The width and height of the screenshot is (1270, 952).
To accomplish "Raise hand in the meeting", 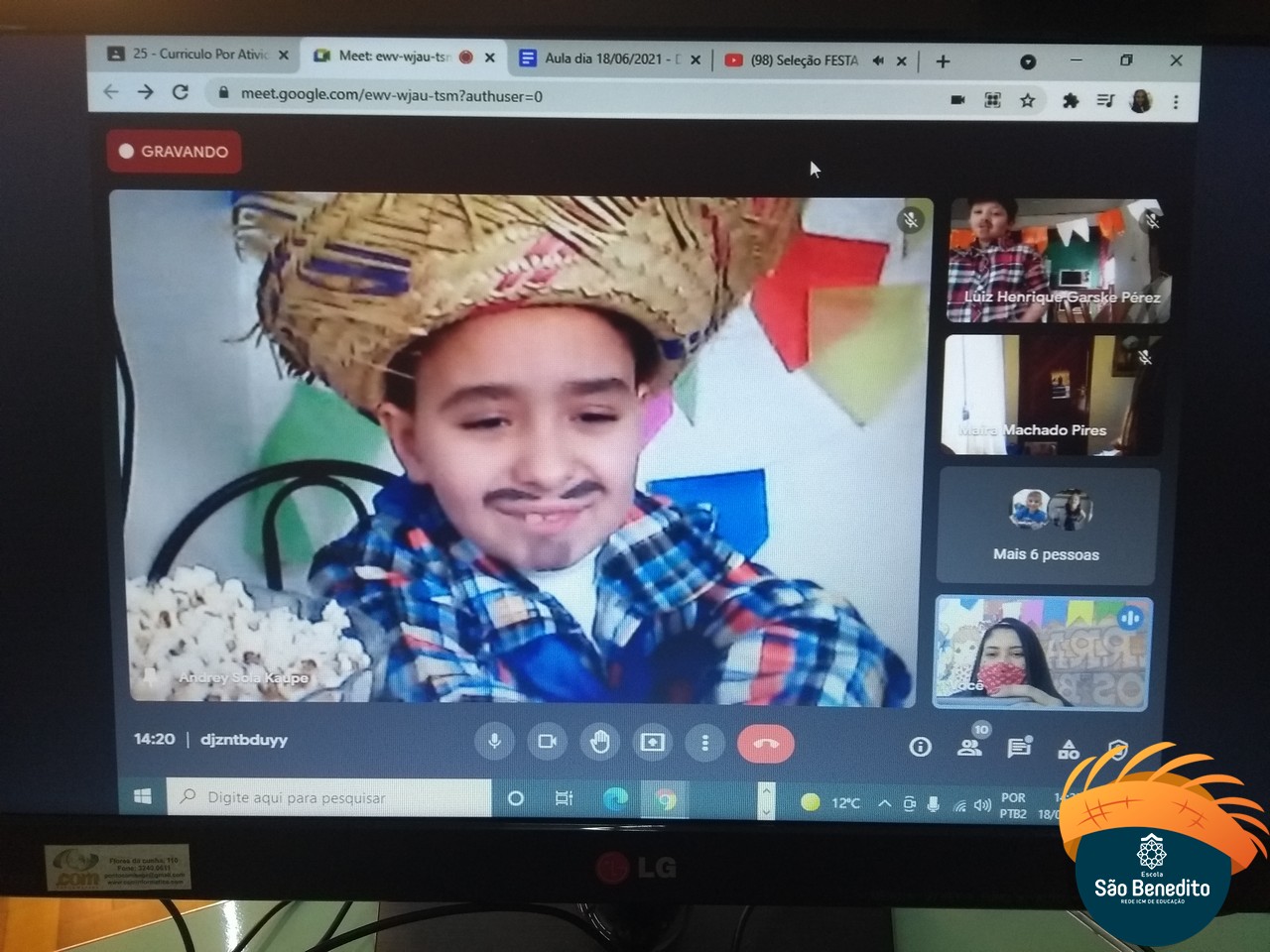I will pos(599,743).
